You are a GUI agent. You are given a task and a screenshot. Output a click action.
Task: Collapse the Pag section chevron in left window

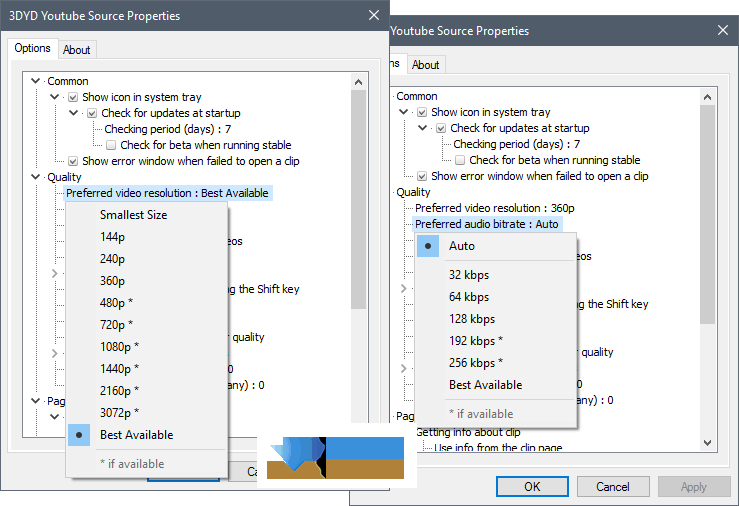[35, 401]
